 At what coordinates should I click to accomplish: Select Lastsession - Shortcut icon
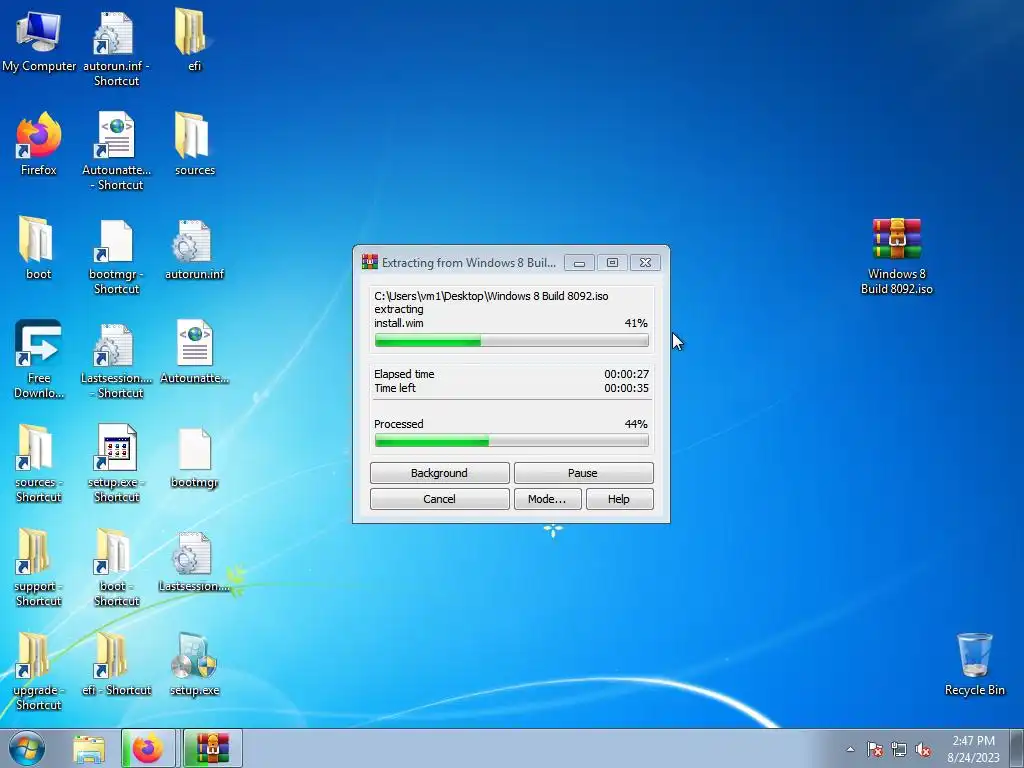point(116,359)
